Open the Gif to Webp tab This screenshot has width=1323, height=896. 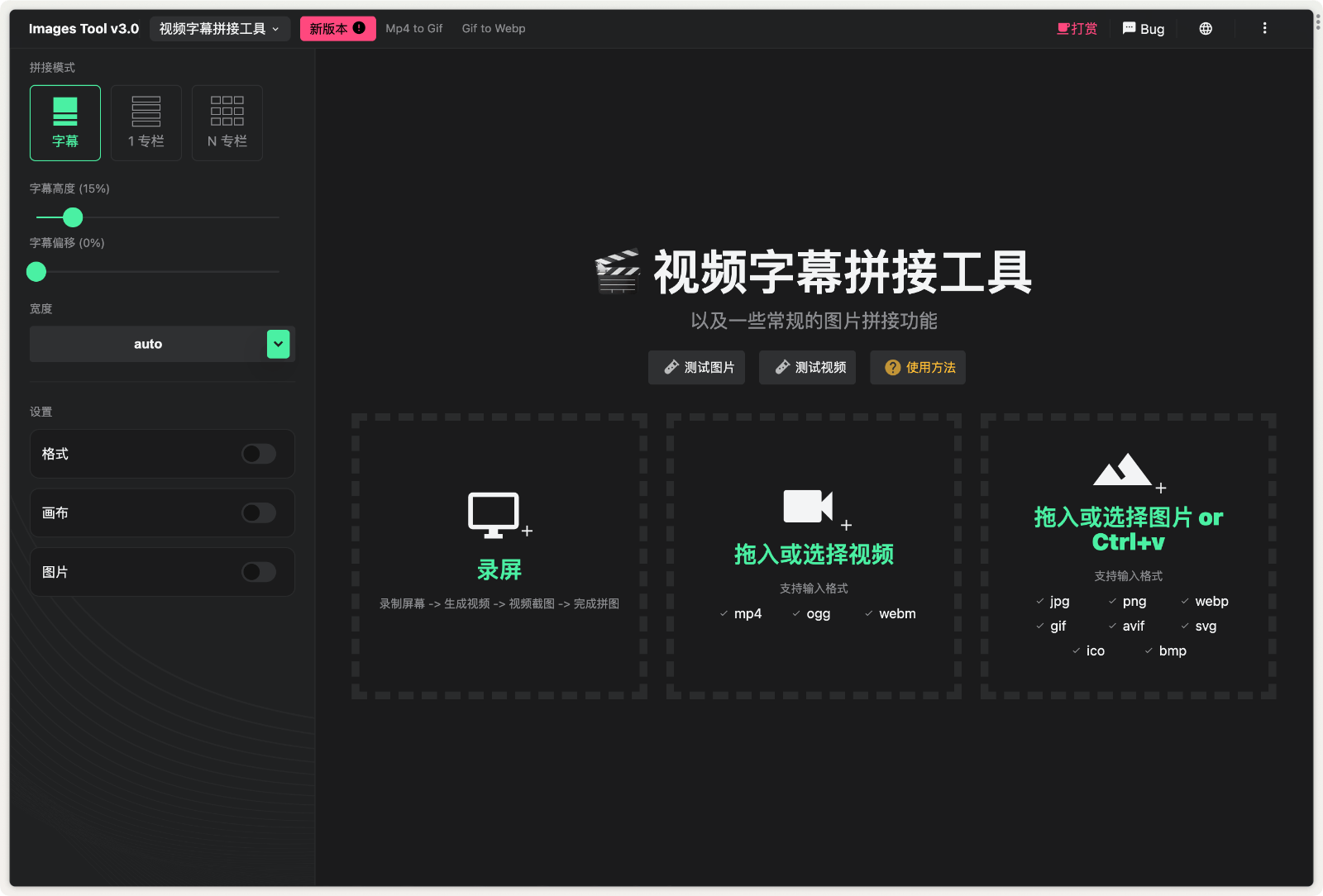click(x=494, y=28)
